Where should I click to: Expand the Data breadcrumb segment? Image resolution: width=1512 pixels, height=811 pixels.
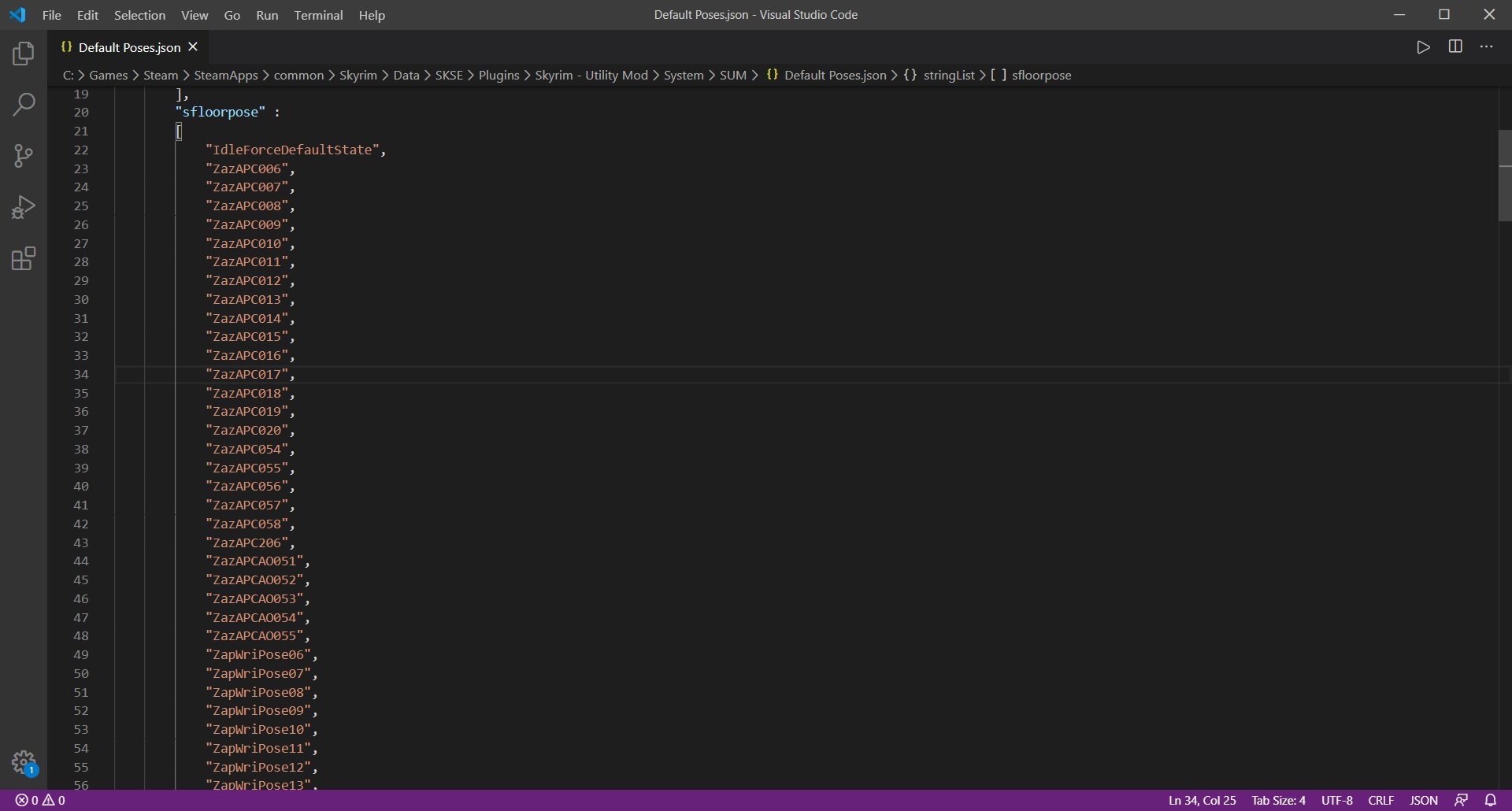point(406,76)
